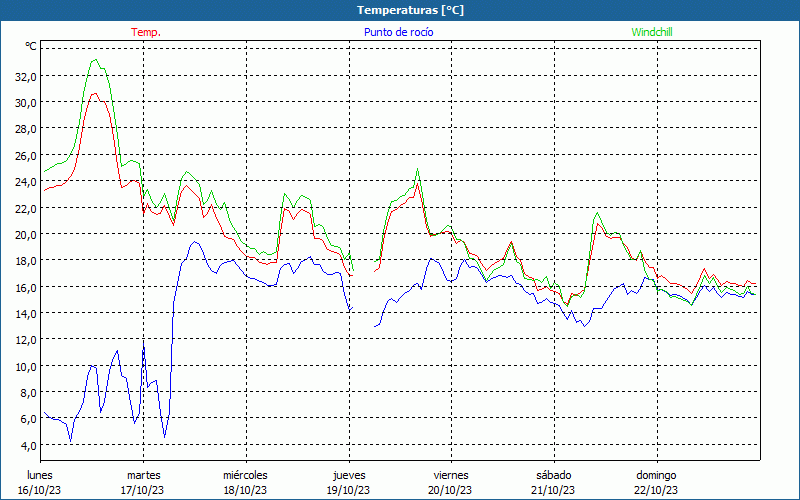Click the 20,0 y-axis value
The image size is (800, 500).
click(26, 234)
